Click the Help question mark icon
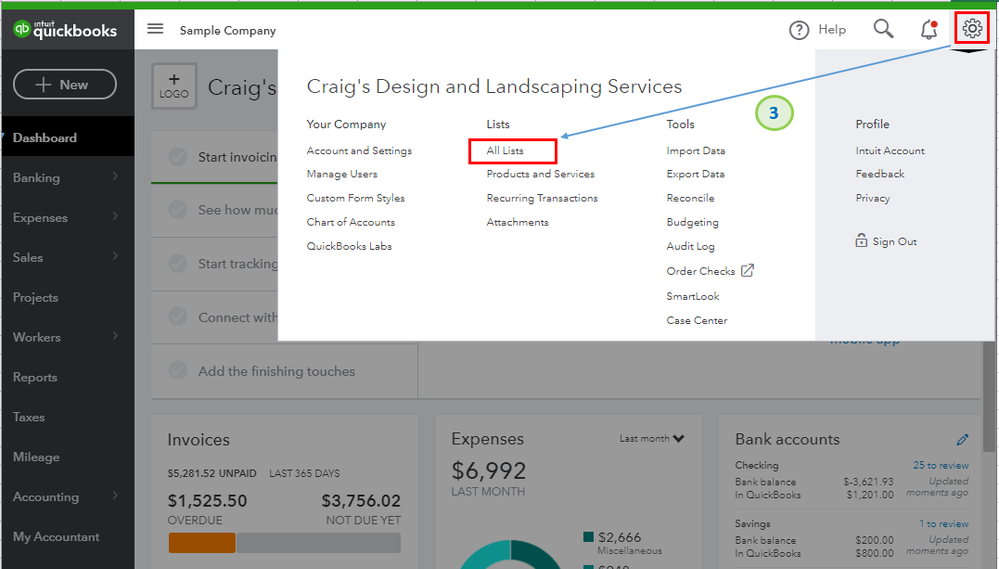This screenshot has width=999, height=569. pos(799,30)
